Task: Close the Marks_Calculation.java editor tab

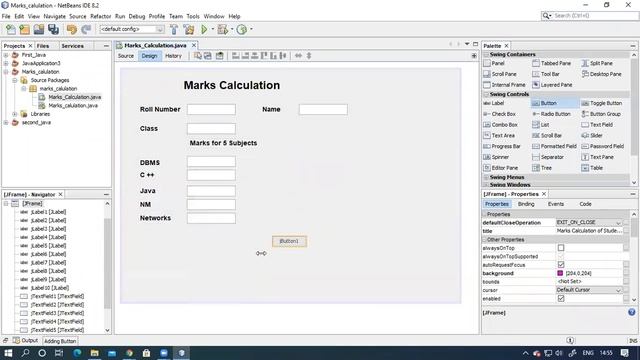Action: click(x=194, y=45)
